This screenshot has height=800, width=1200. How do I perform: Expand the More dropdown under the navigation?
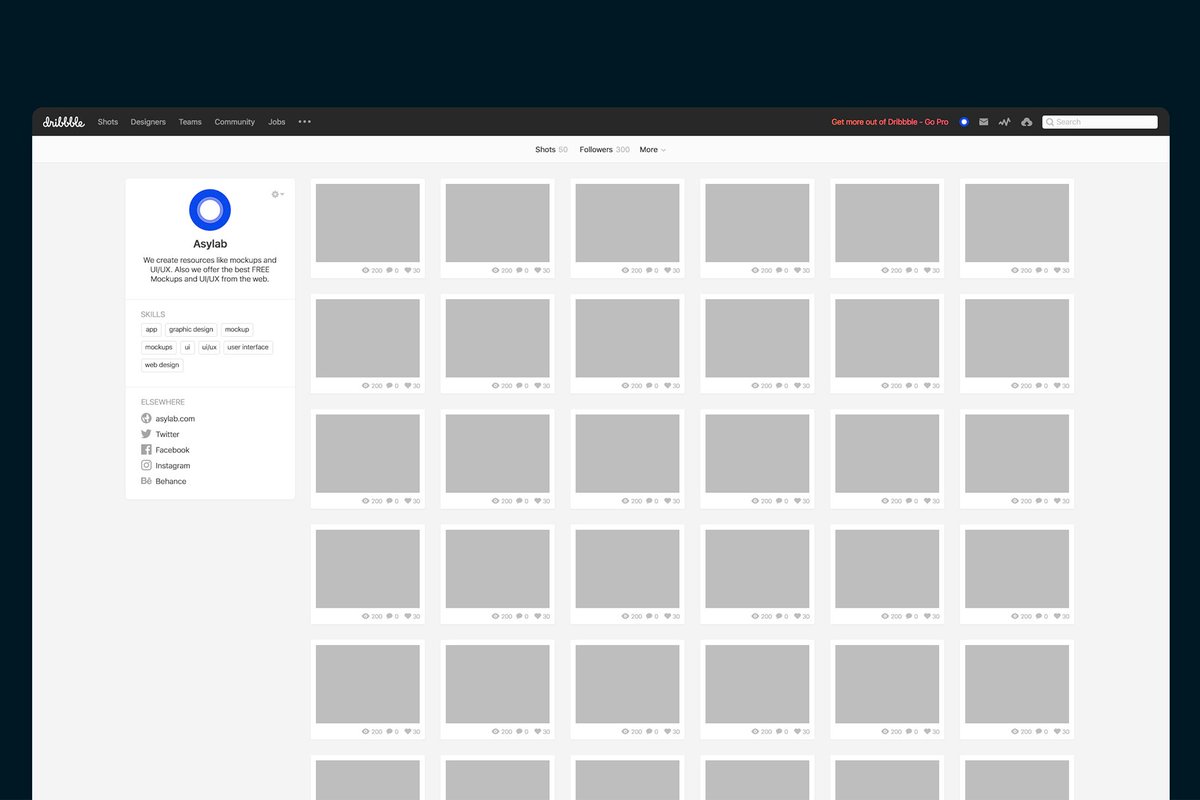652,150
